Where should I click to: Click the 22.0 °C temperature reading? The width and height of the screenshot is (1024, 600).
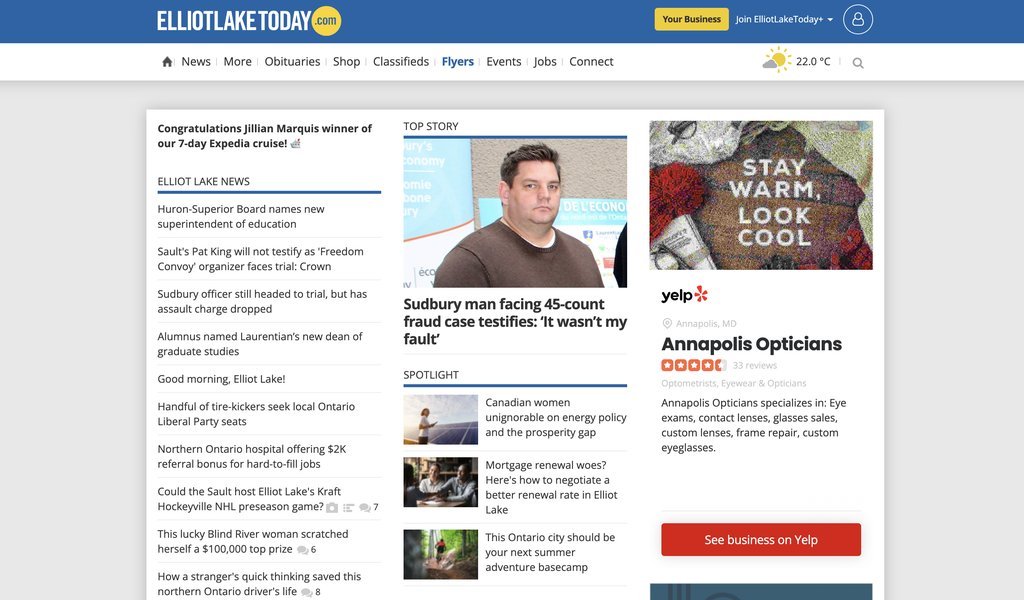point(813,61)
